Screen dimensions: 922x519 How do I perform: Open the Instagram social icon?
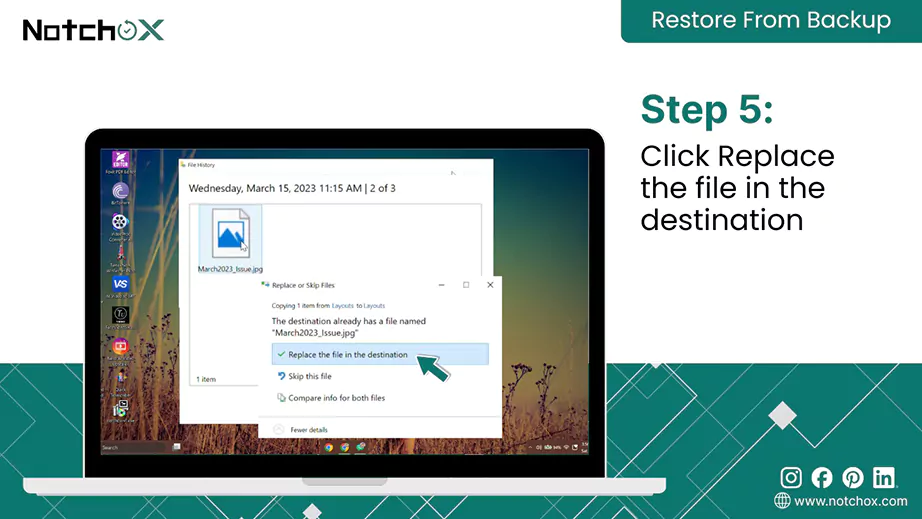tap(791, 477)
